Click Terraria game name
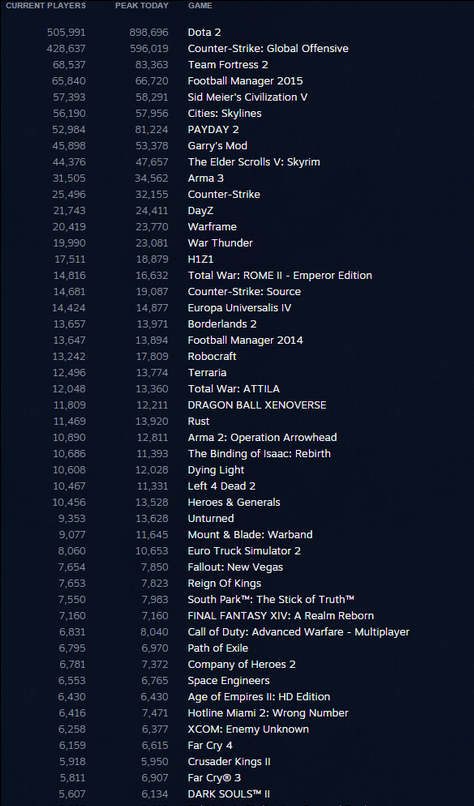This screenshot has width=474, height=806. [207, 373]
